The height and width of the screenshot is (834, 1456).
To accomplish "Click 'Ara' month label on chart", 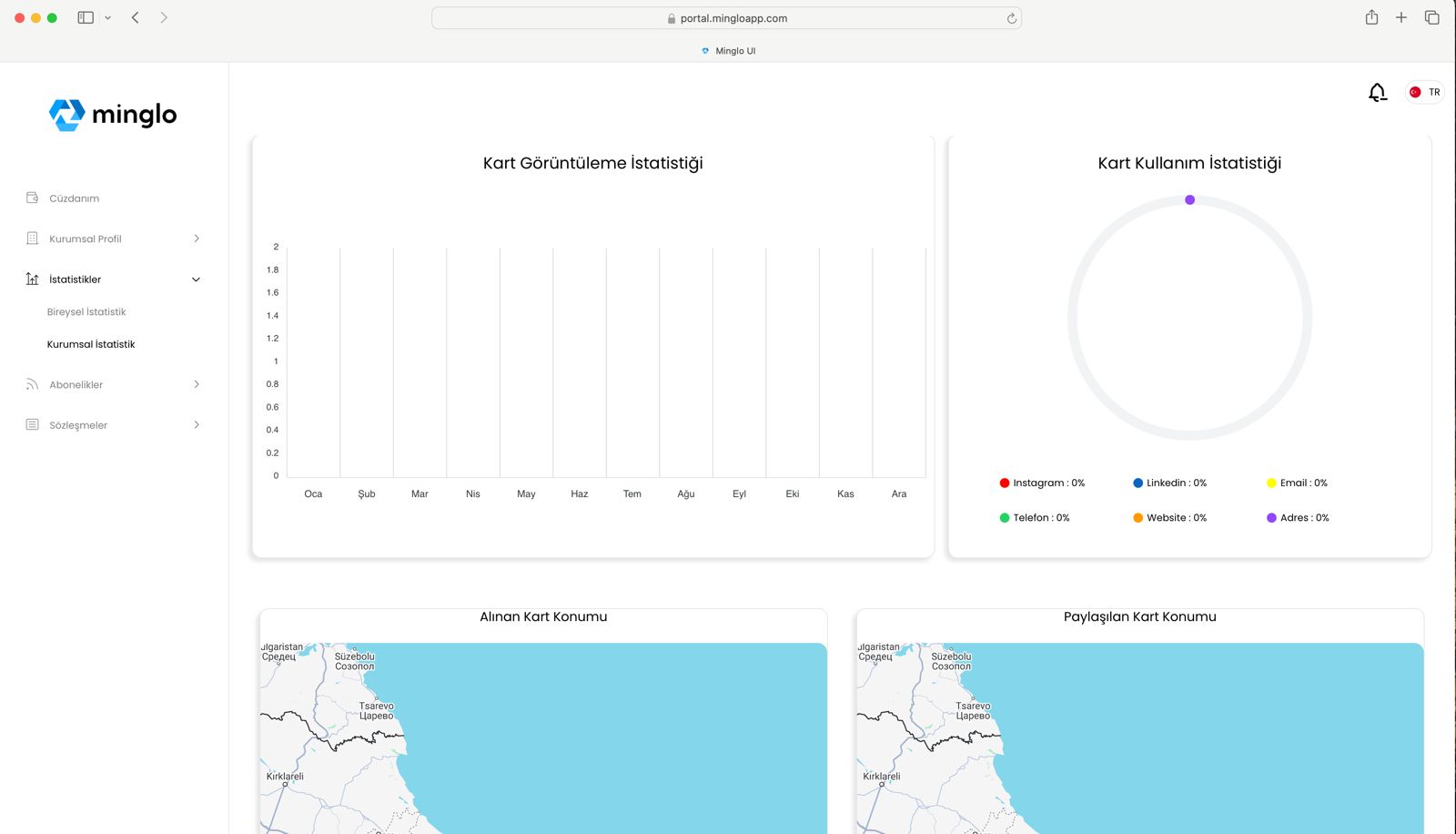I will pyautogui.click(x=899, y=493).
